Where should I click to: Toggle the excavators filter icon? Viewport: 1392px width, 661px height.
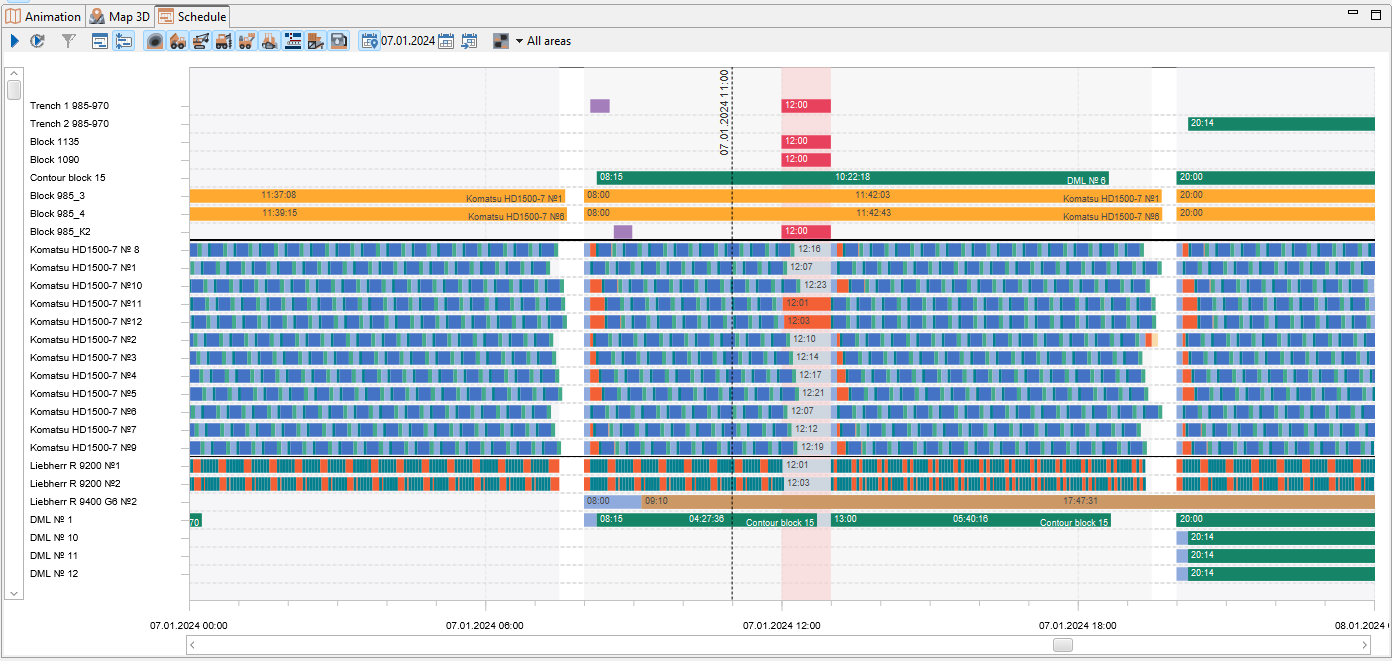tap(201, 41)
